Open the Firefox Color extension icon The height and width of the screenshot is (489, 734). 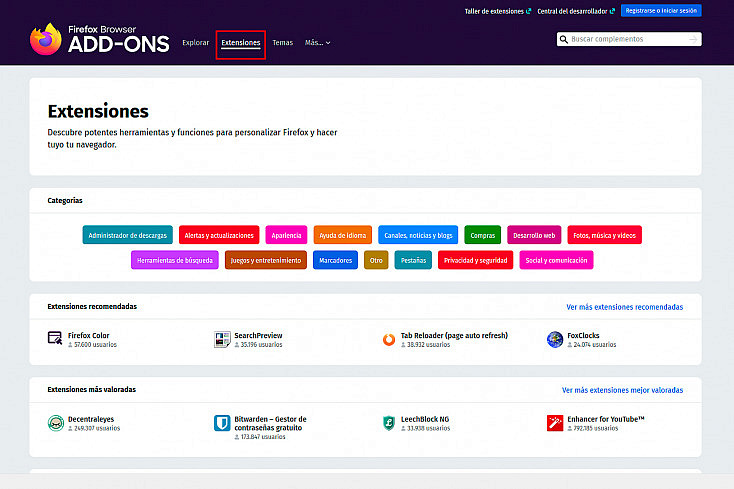pyautogui.click(x=55, y=338)
